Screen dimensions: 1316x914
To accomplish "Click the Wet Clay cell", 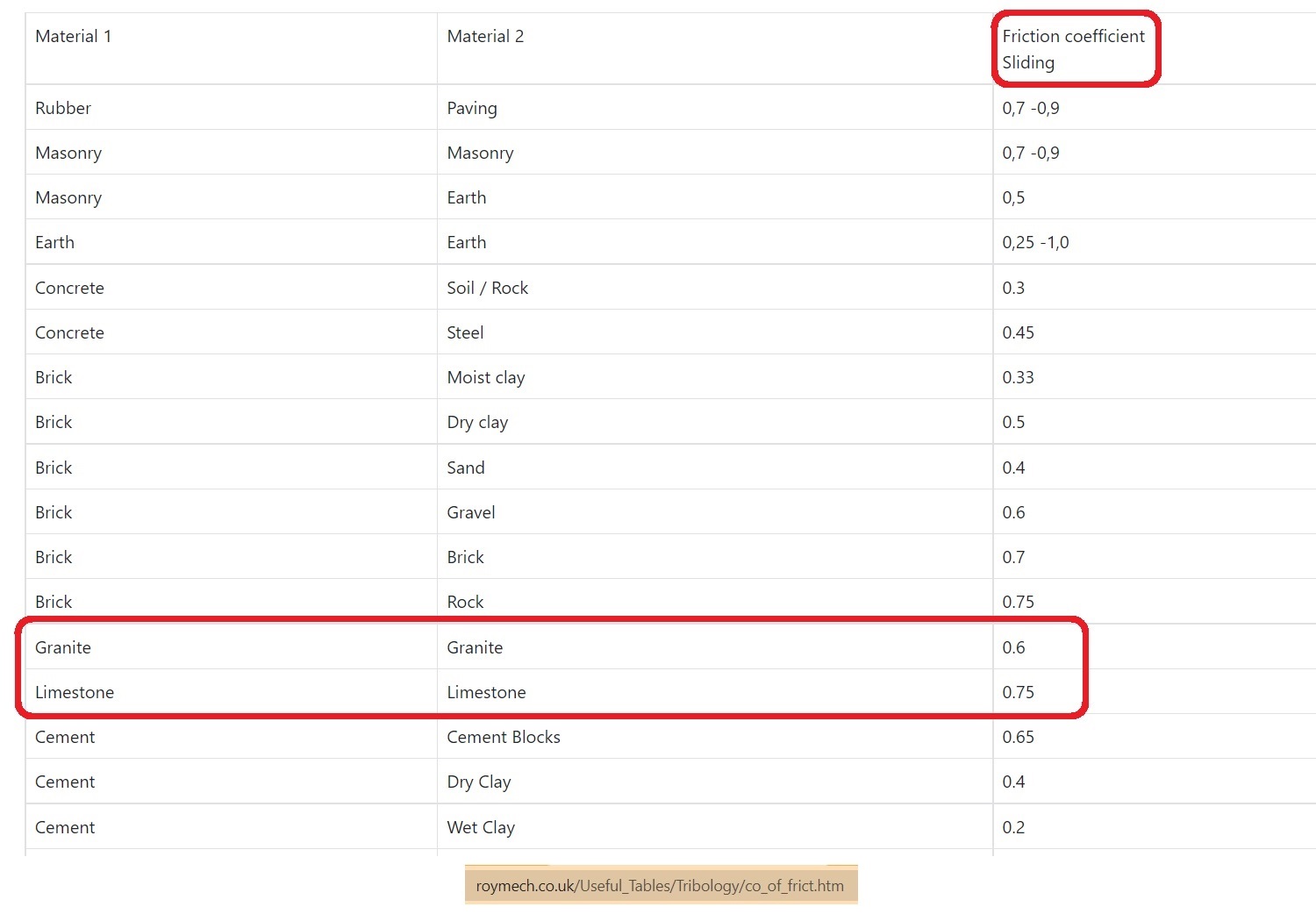I will pyautogui.click(x=481, y=827).
